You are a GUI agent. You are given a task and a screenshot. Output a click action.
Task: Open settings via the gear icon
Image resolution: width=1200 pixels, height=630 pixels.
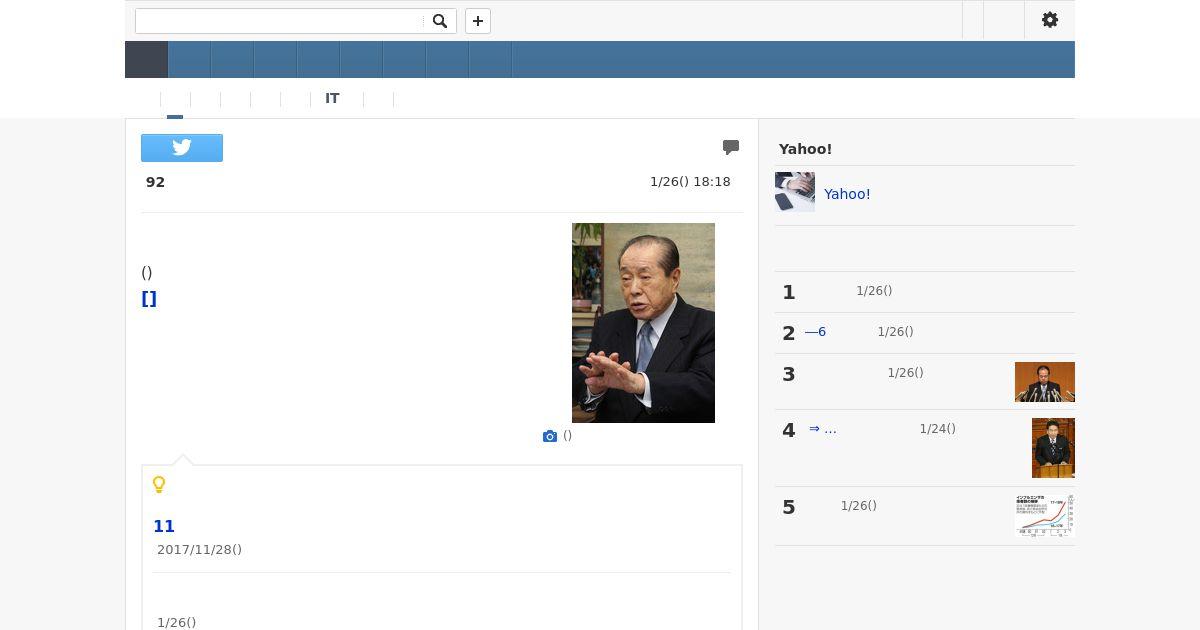tap(1050, 20)
